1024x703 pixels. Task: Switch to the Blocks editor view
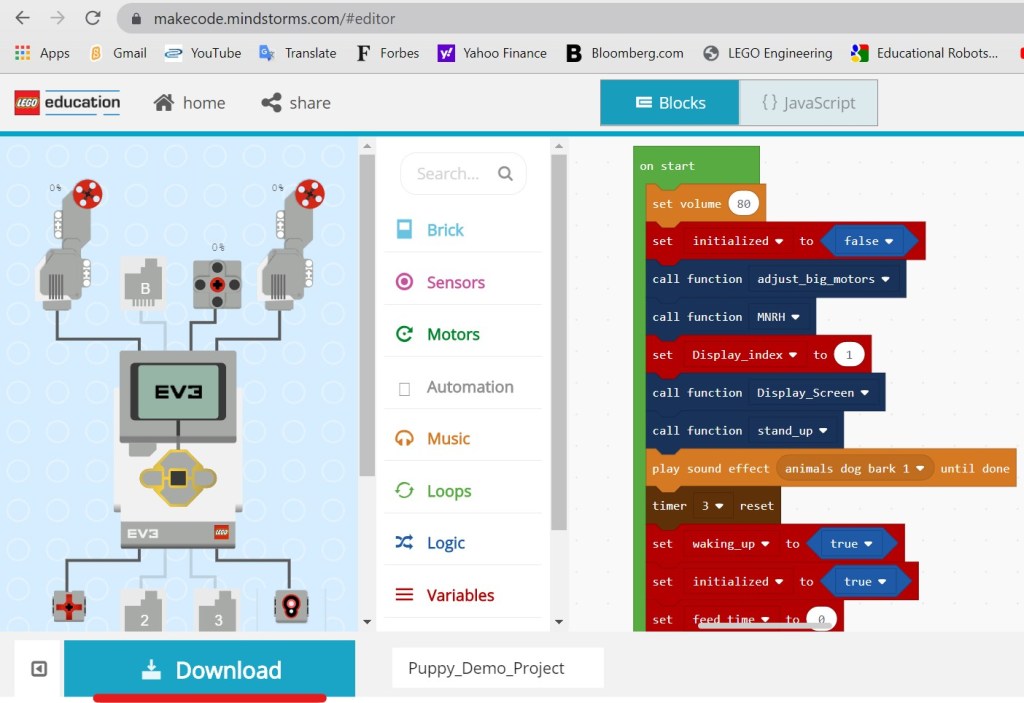point(670,103)
